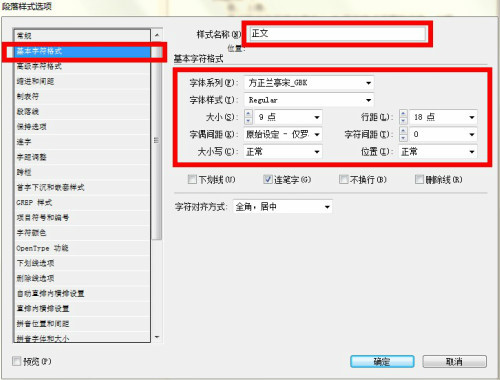Toggle the 连笔字 ligatures checkbox
The height and width of the screenshot is (380, 500).
click(x=268, y=179)
